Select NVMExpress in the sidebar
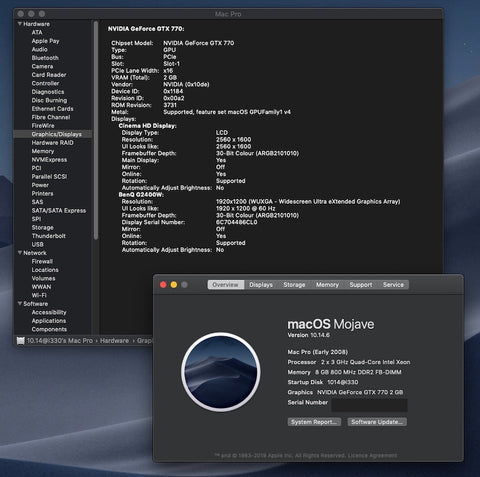Viewport: 480px width, 477px height. [49, 160]
